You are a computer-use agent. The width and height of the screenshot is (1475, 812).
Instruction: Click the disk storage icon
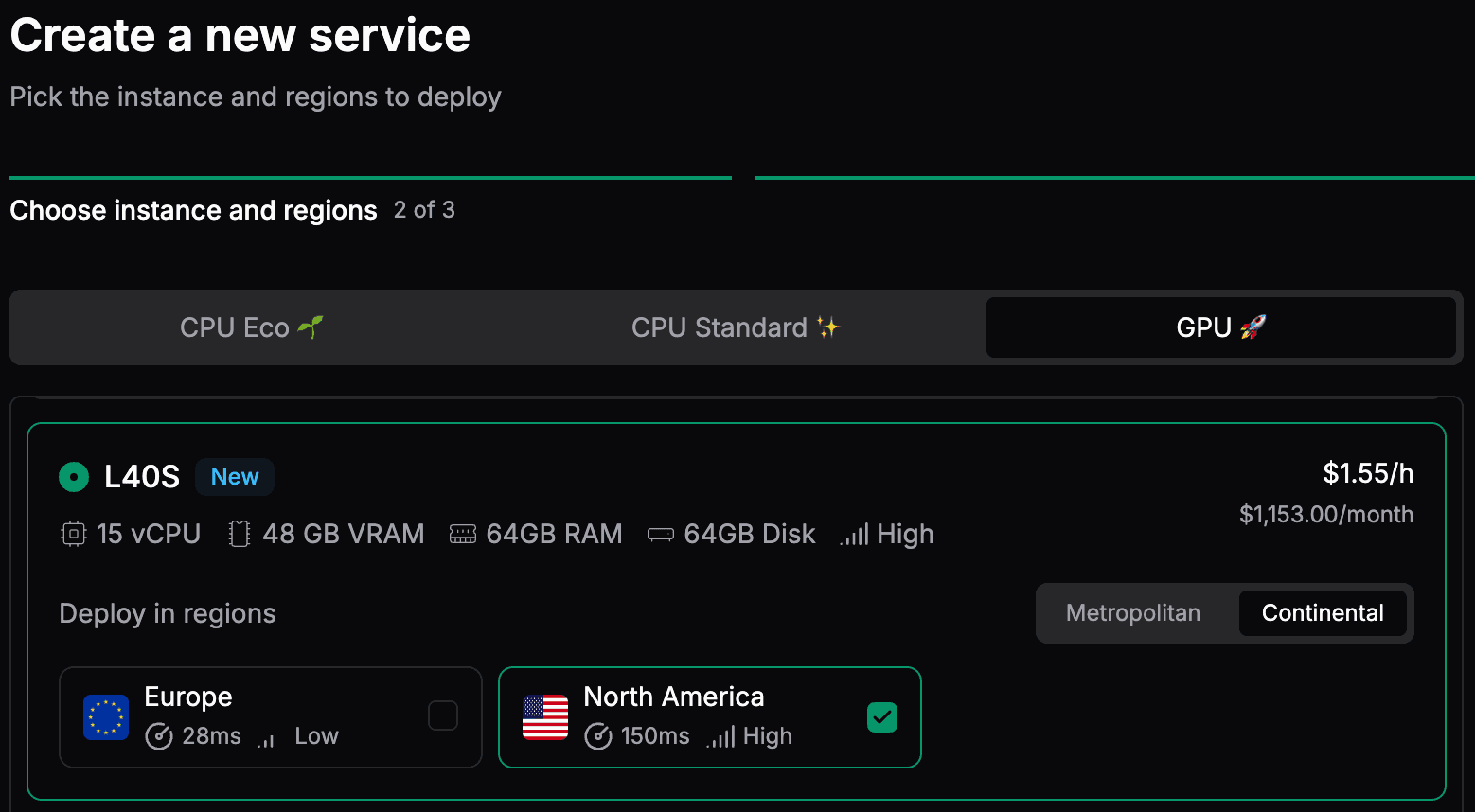pos(660,535)
